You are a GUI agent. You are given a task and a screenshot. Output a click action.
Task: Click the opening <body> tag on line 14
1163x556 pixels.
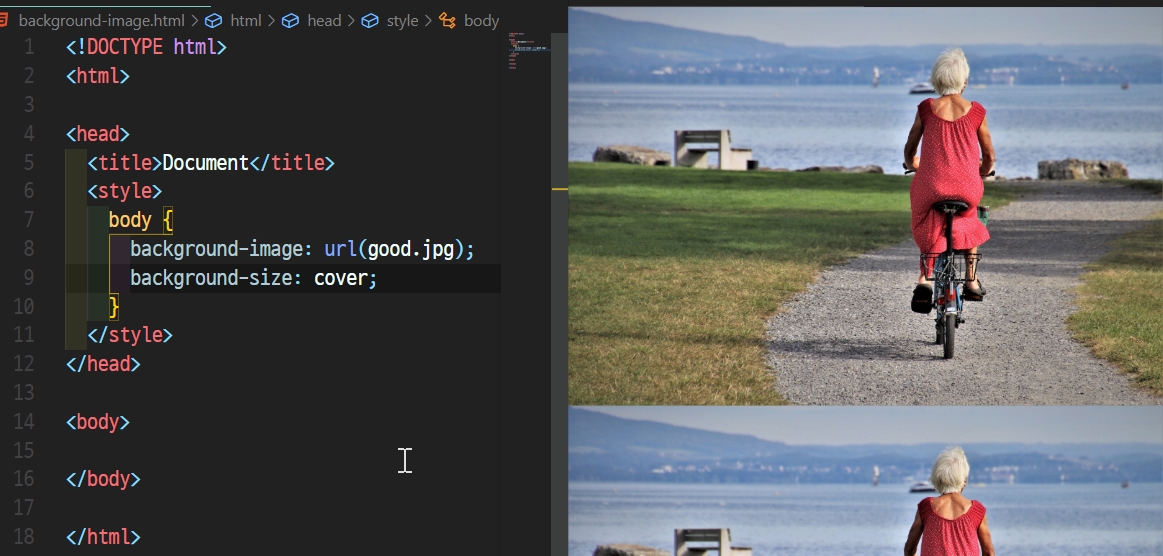point(98,422)
